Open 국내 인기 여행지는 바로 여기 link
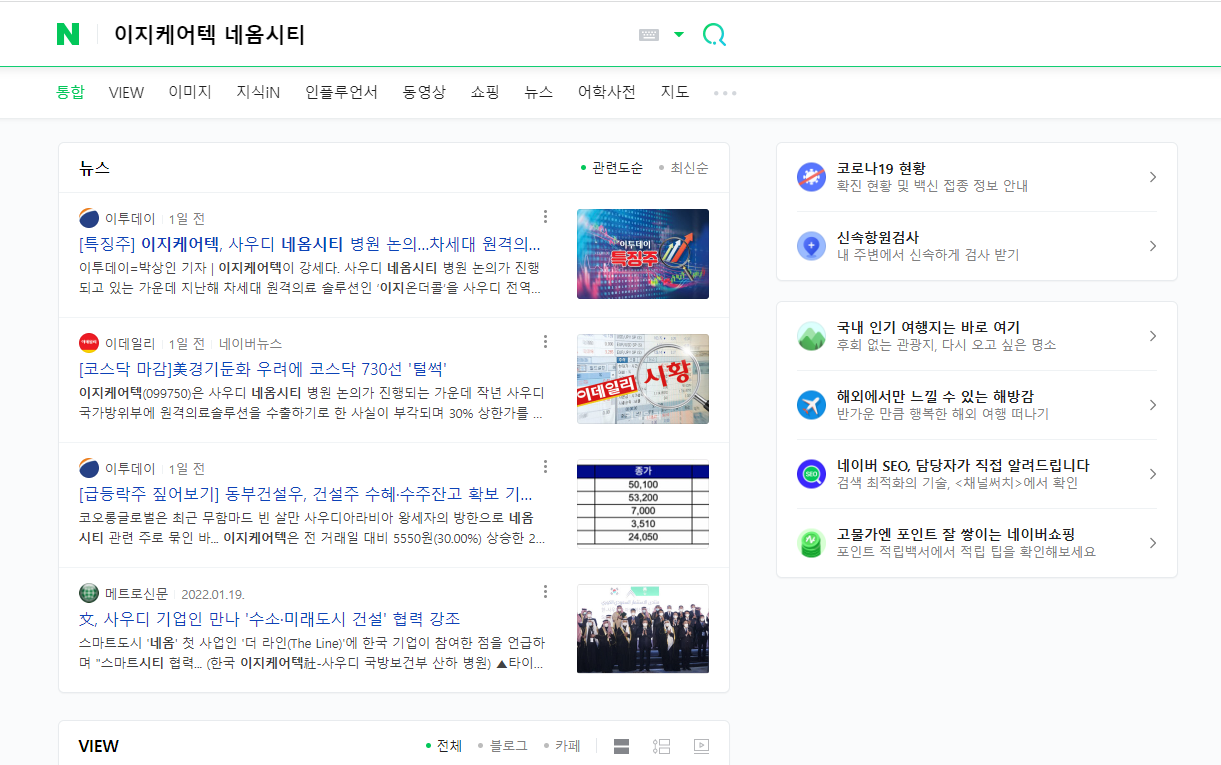The width and height of the screenshot is (1221, 765). (x=928, y=327)
